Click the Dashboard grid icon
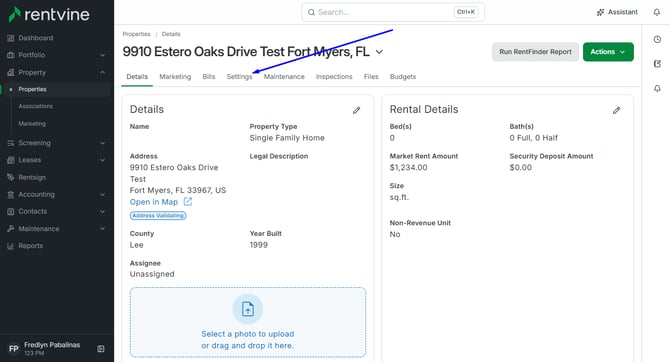The width and height of the screenshot is (670, 362). coord(11,38)
